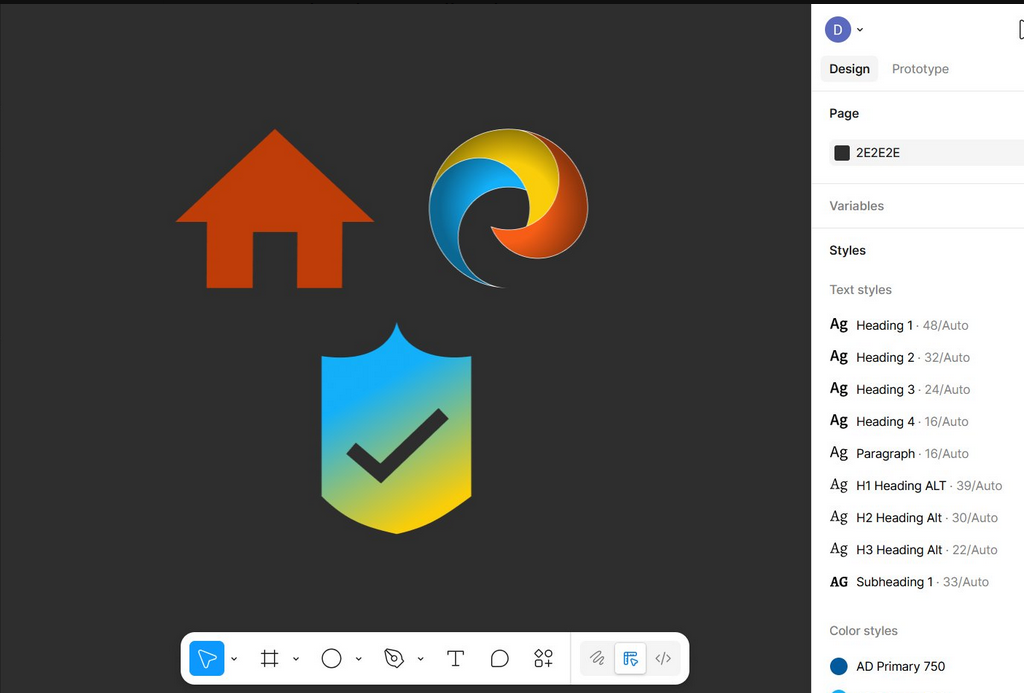Select the Comment tool
Image resolution: width=1024 pixels, height=693 pixels.
500,658
